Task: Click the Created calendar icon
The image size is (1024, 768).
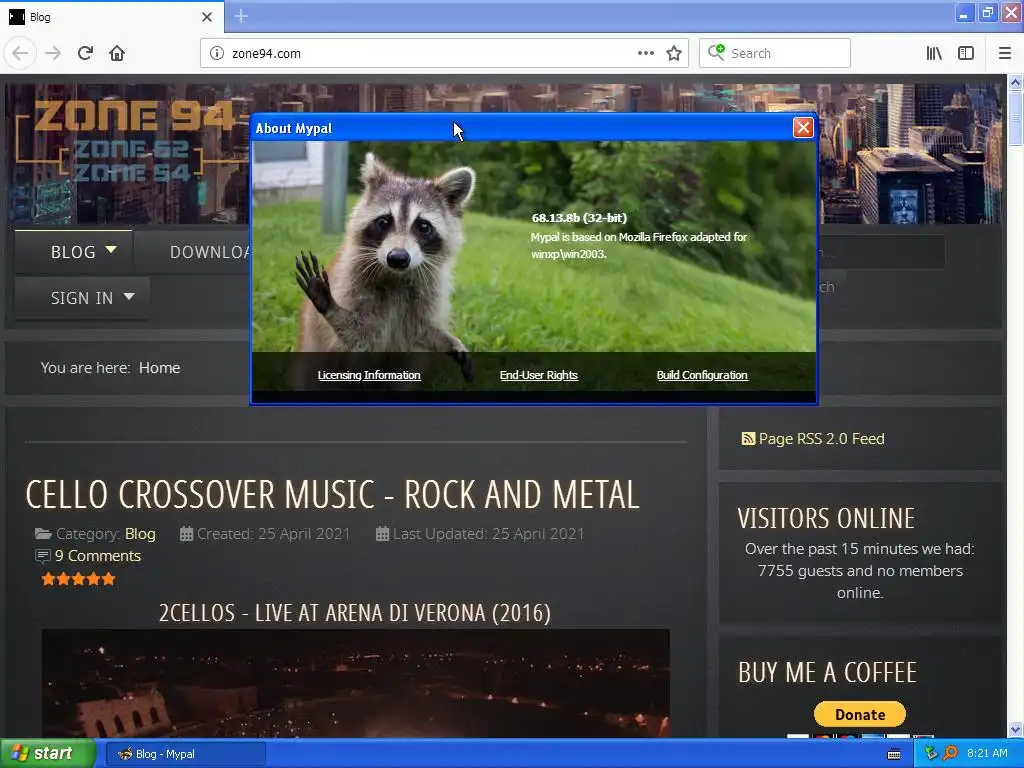Action: (186, 534)
